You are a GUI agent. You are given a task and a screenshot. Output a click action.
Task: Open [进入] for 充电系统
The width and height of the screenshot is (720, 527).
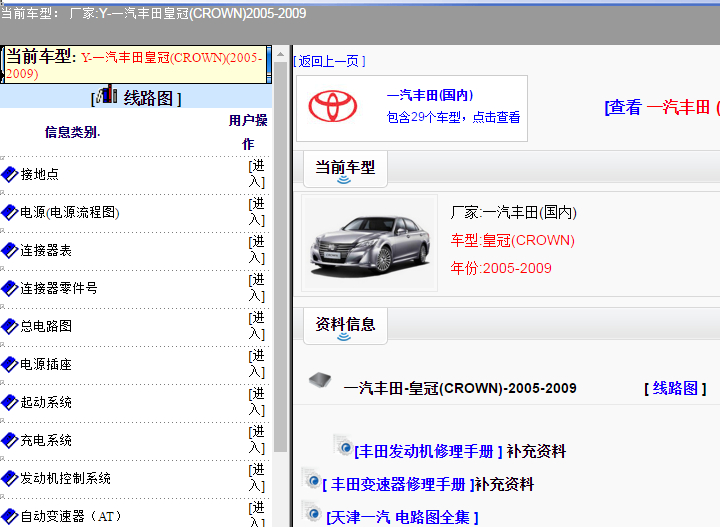[x=257, y=440]
